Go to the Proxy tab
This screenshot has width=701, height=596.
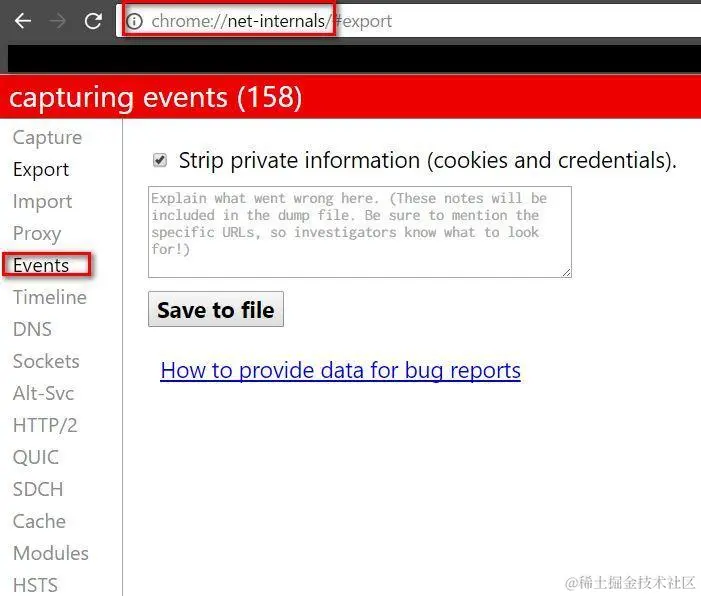[37, 233]
